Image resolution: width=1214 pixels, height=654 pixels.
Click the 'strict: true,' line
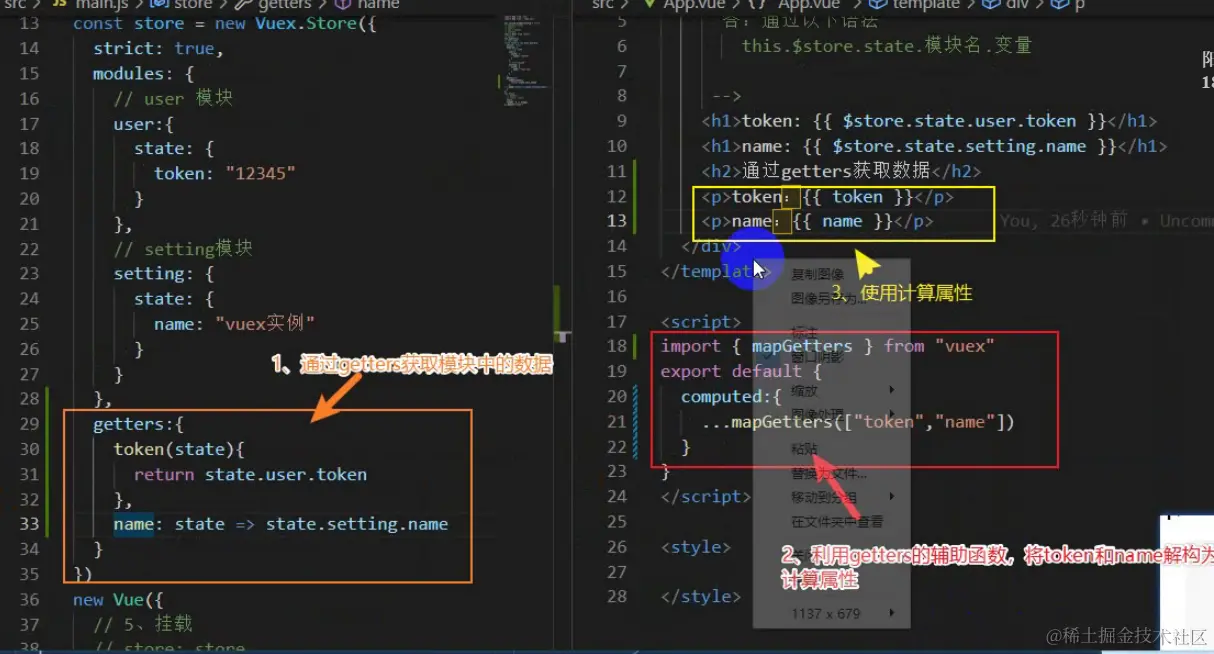click(x=158, y=48)
